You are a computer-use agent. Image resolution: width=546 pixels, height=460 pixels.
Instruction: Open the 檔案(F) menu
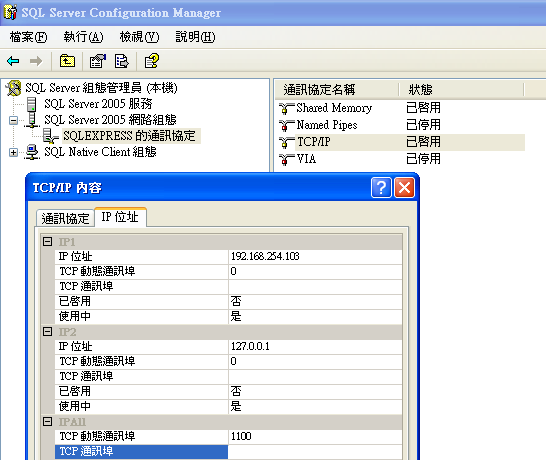click(x=29, y=37)
